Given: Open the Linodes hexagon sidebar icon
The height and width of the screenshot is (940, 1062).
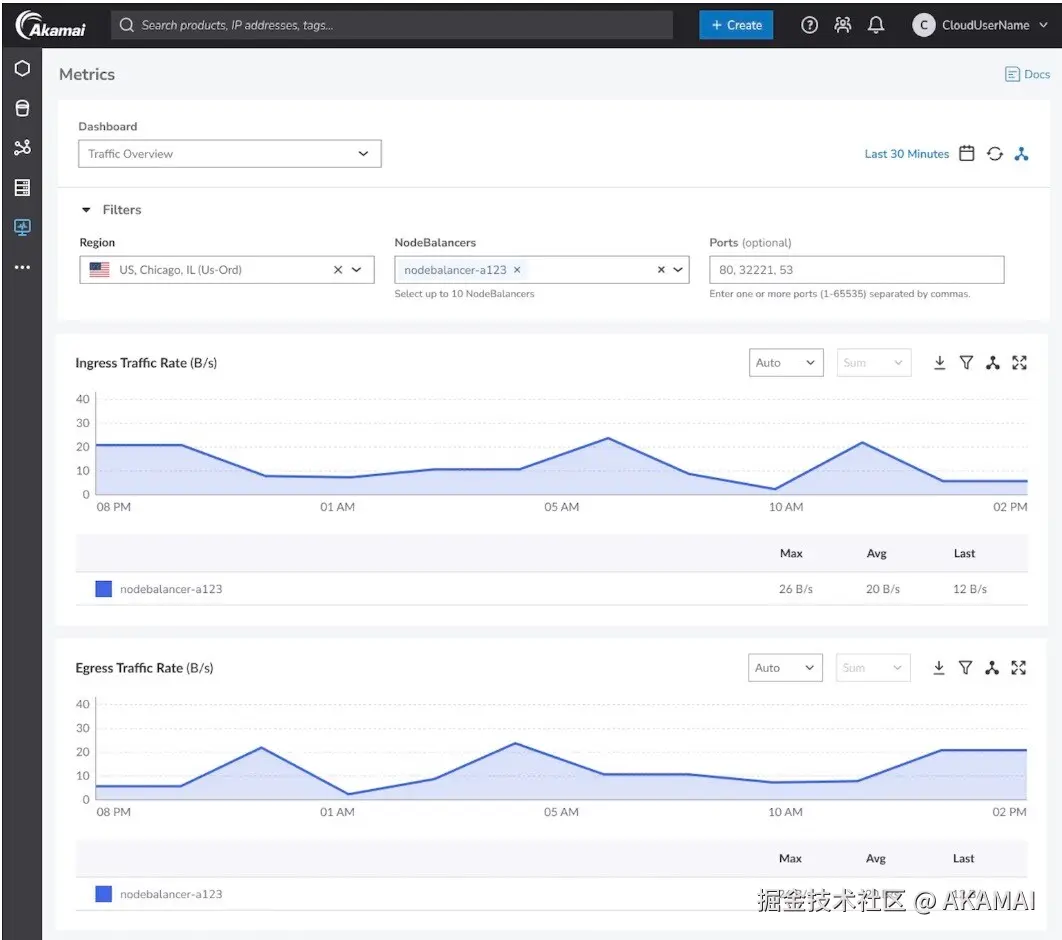Looking at the screenshot, I should (x=22, y=68).
